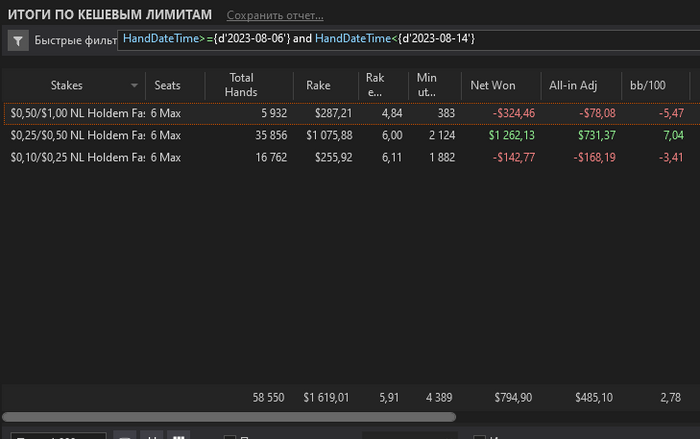Click the 383 minutes cell

[x=446, y=113]
